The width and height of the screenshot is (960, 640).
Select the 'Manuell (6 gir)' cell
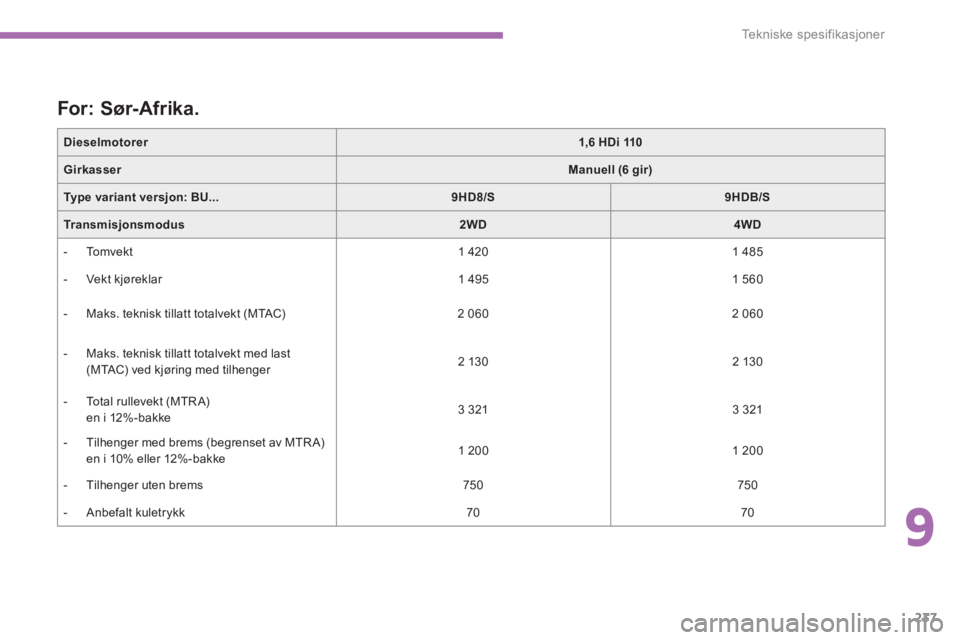click(x=610, y=170)
